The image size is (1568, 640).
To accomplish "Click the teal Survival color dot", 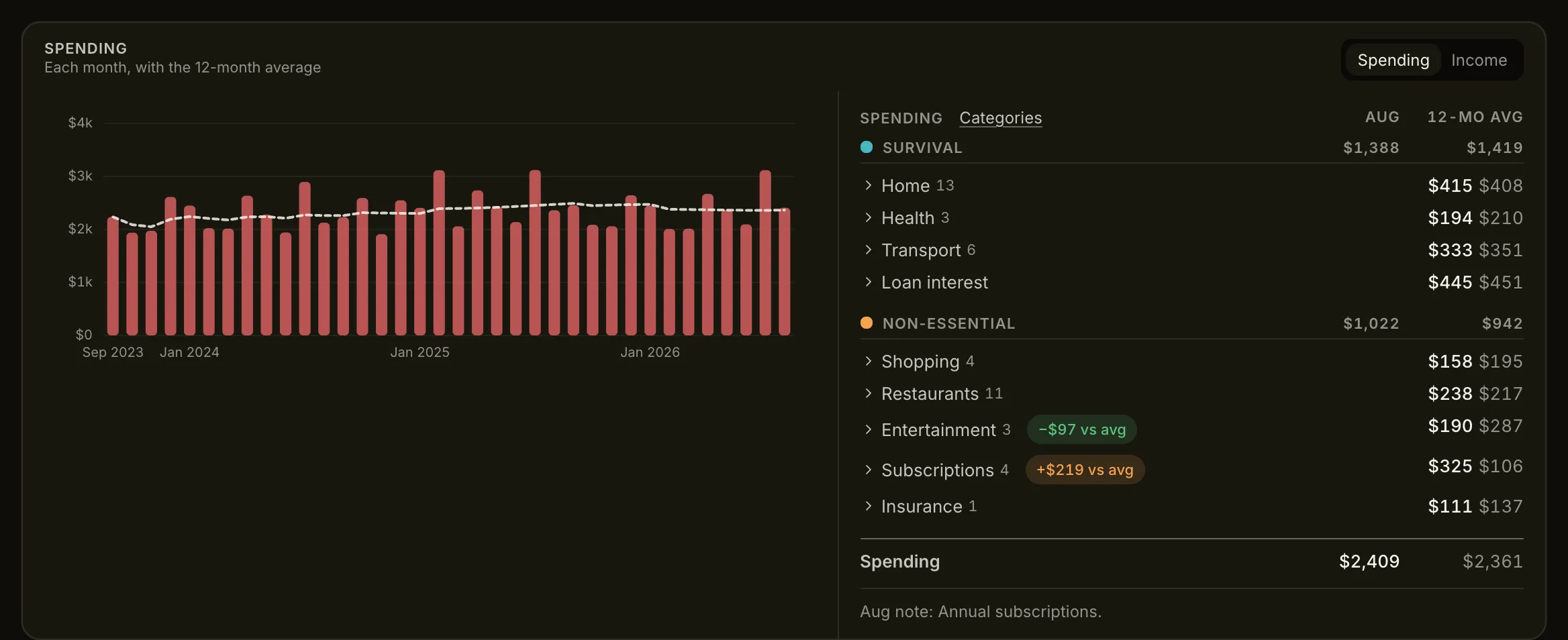I will coord(867,147).
